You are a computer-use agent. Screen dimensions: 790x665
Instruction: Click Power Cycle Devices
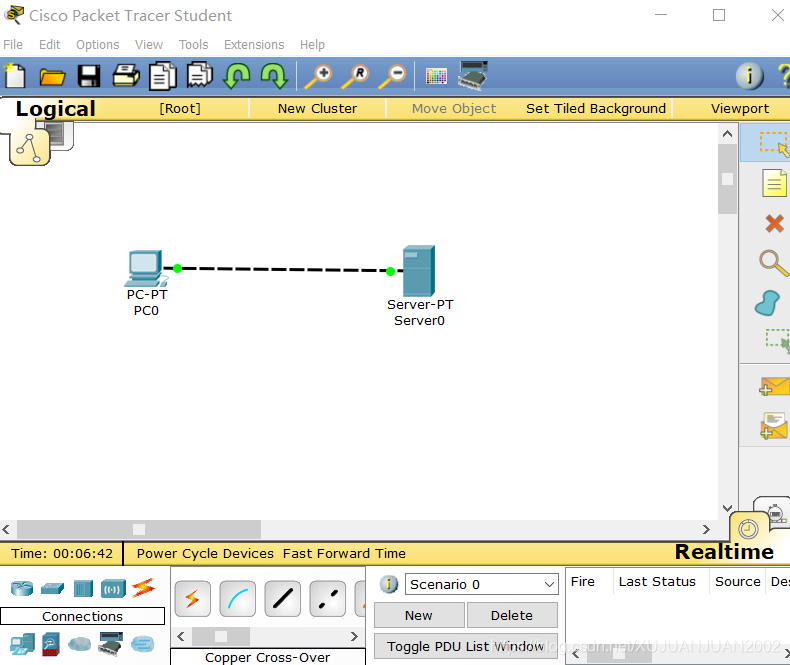pos(205,554)
